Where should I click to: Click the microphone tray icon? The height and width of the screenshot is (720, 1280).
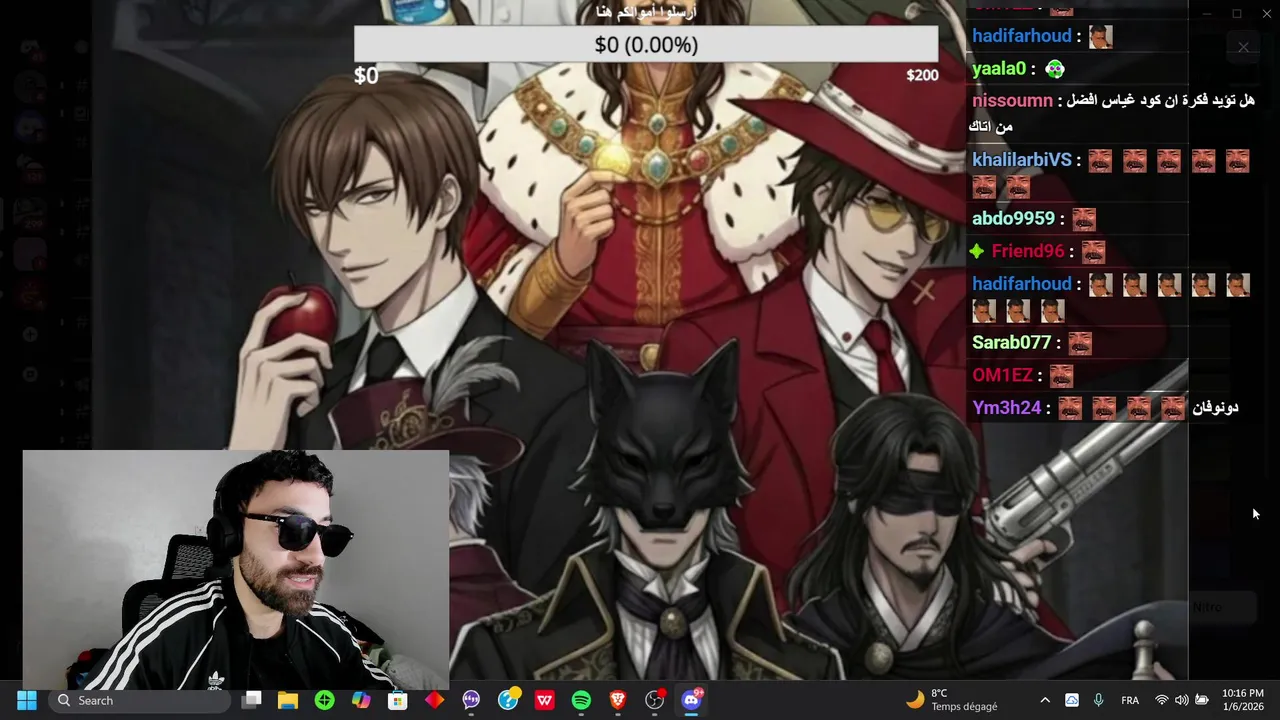tap(1098, 700)
